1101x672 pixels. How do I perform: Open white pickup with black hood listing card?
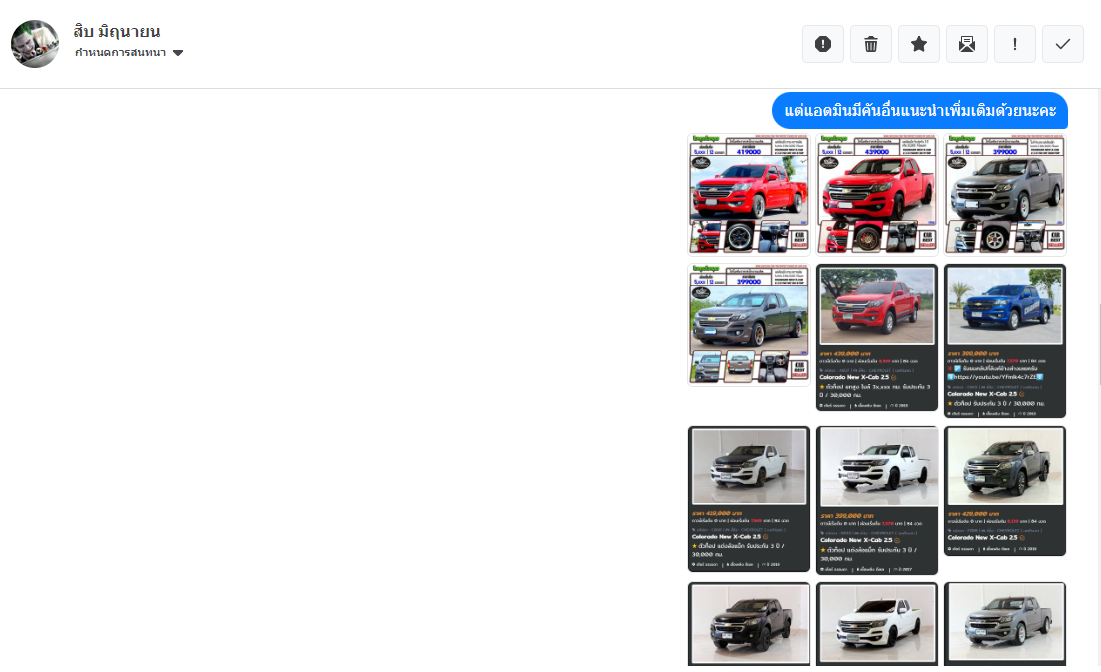tap(749, 499)
